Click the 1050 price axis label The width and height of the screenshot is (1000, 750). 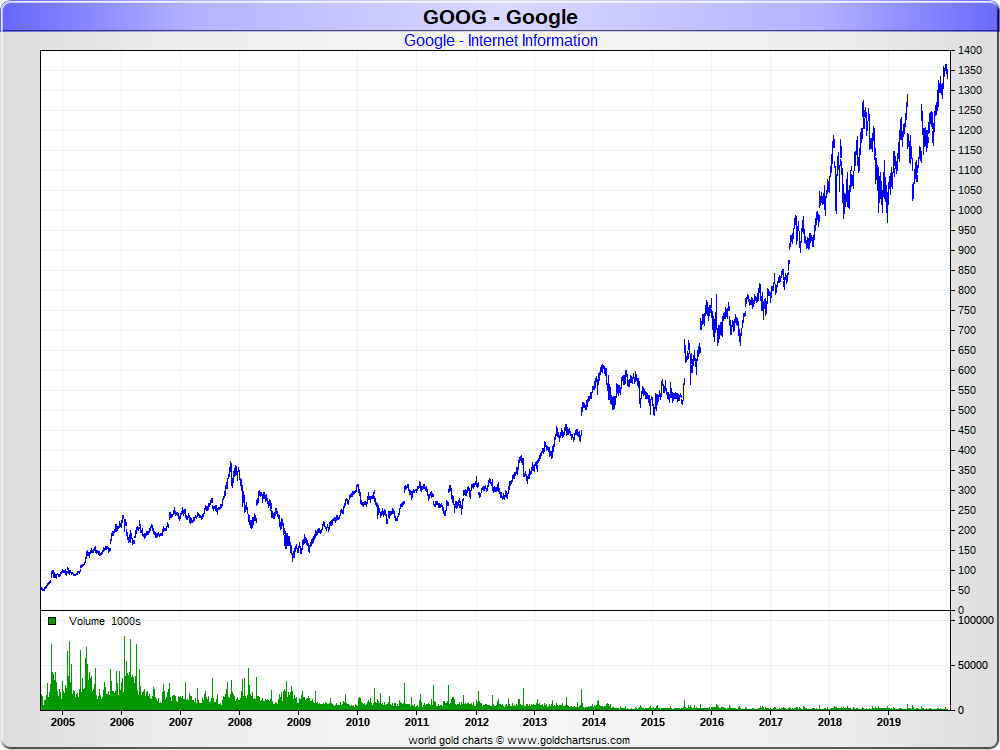(970, 190)
